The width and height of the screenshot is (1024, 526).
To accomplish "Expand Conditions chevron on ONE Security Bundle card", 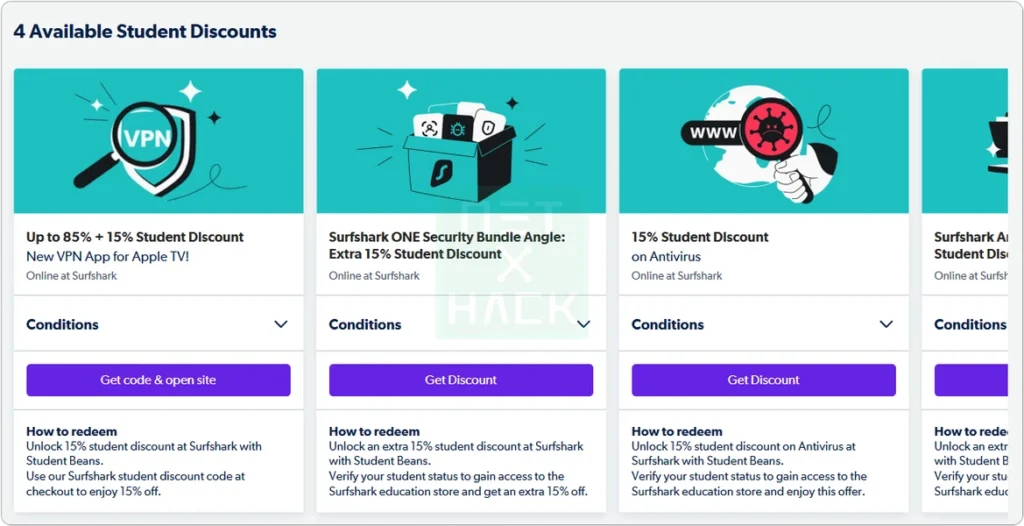I will point(584,324).
